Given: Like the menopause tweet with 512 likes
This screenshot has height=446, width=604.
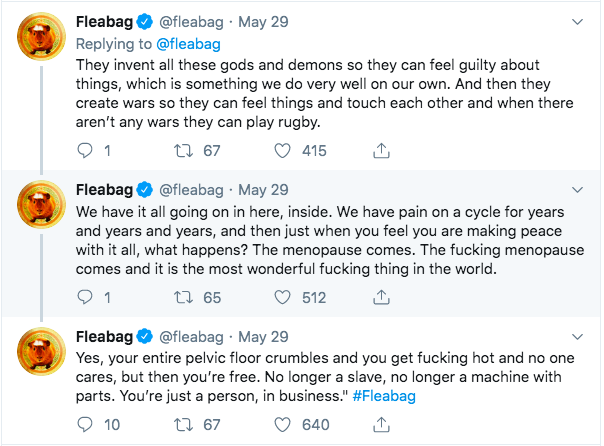Looking at the screenshot, I should click(282, 297).
